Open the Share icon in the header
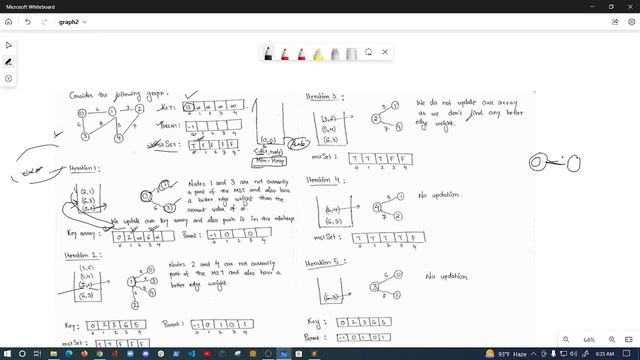This screenshot has height=360, width=640. [x=615, y=22]
